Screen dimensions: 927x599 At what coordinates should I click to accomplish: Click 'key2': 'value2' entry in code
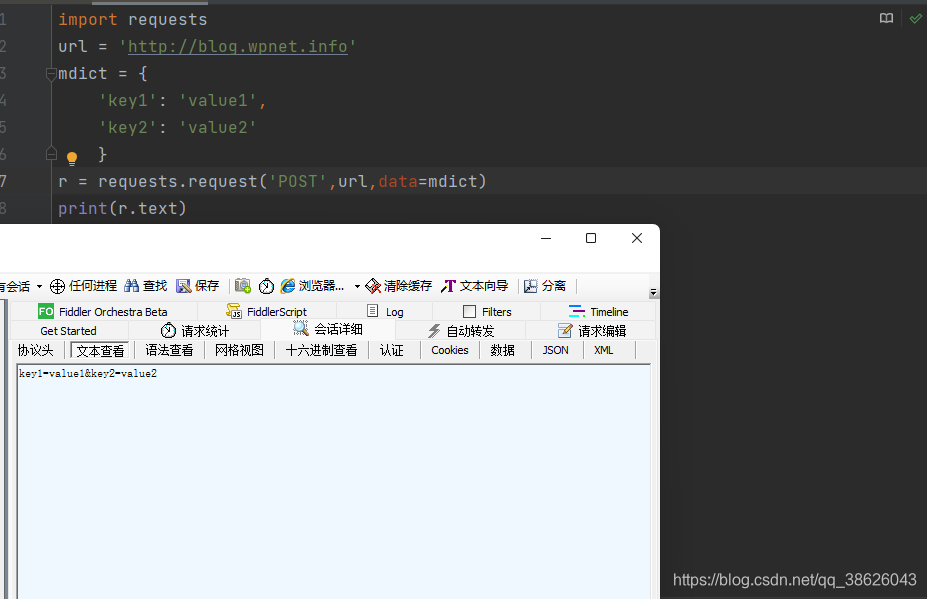[178, 127]
